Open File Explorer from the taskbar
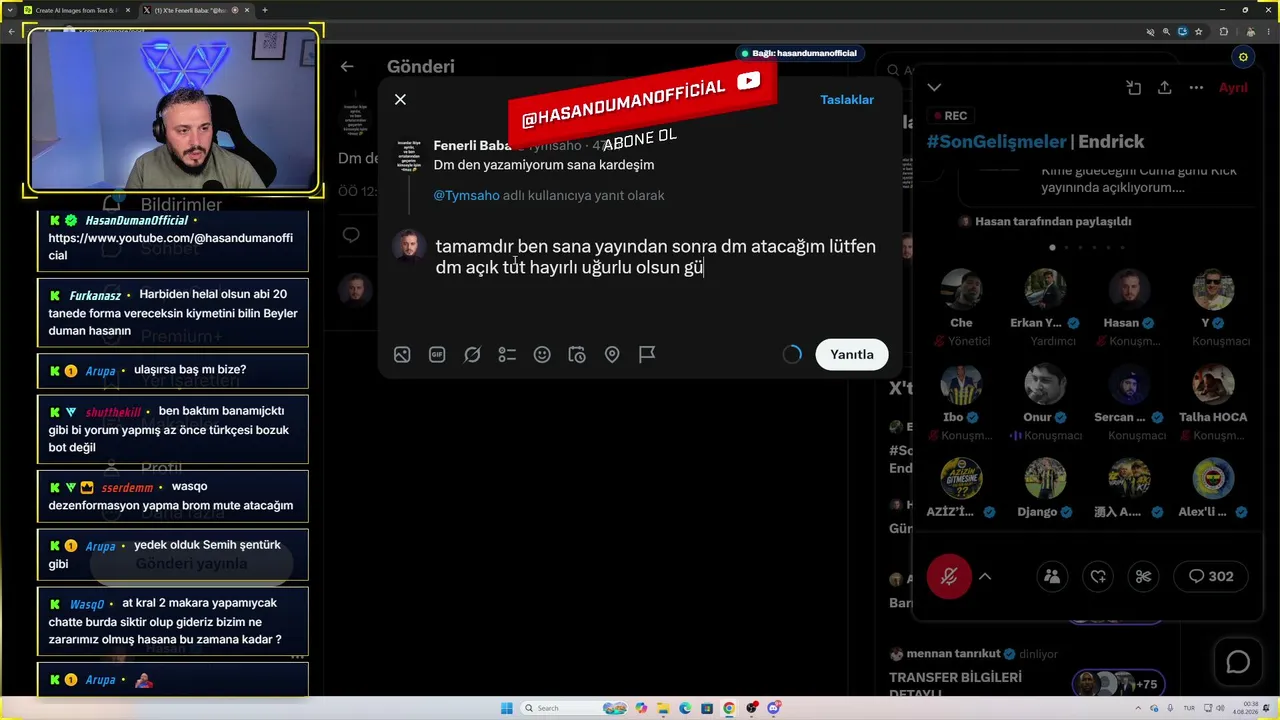 pyautogui.click(x=663, y=708)
